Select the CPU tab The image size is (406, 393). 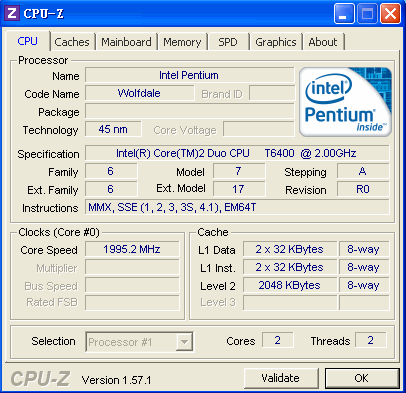(x=28, y=41)
